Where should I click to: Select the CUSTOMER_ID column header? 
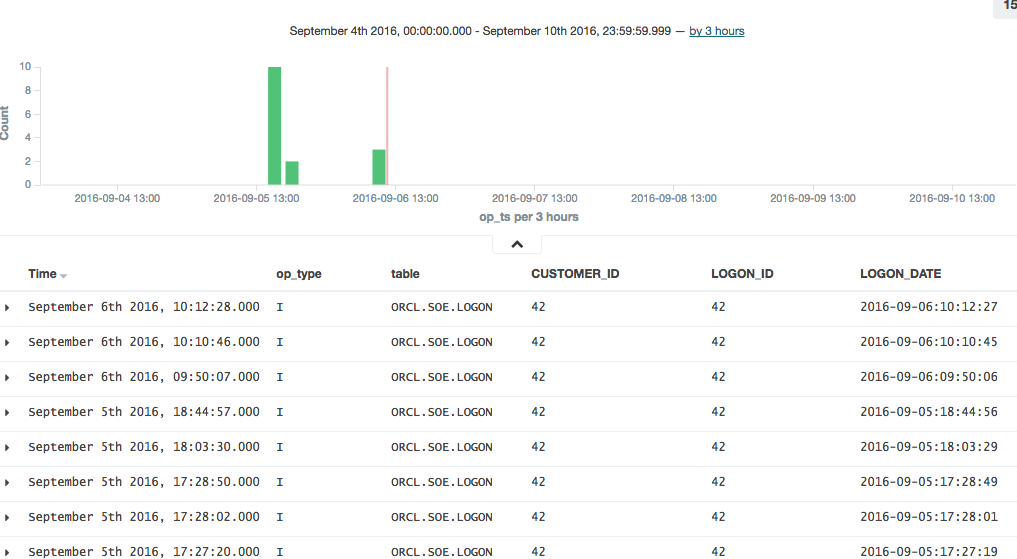pyautogui.click(x=575, y=274)
